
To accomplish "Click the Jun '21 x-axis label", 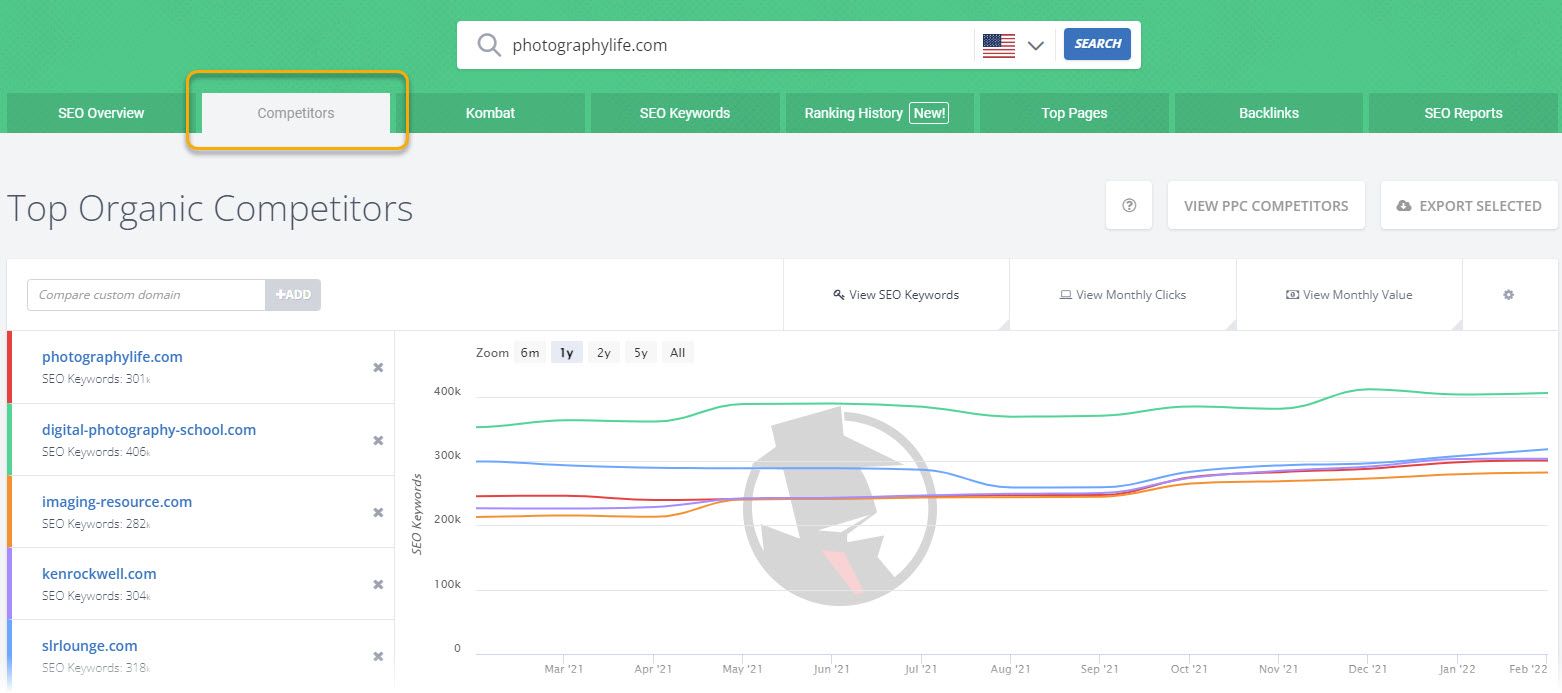I will pyautogui.click(x=831, y=669).
